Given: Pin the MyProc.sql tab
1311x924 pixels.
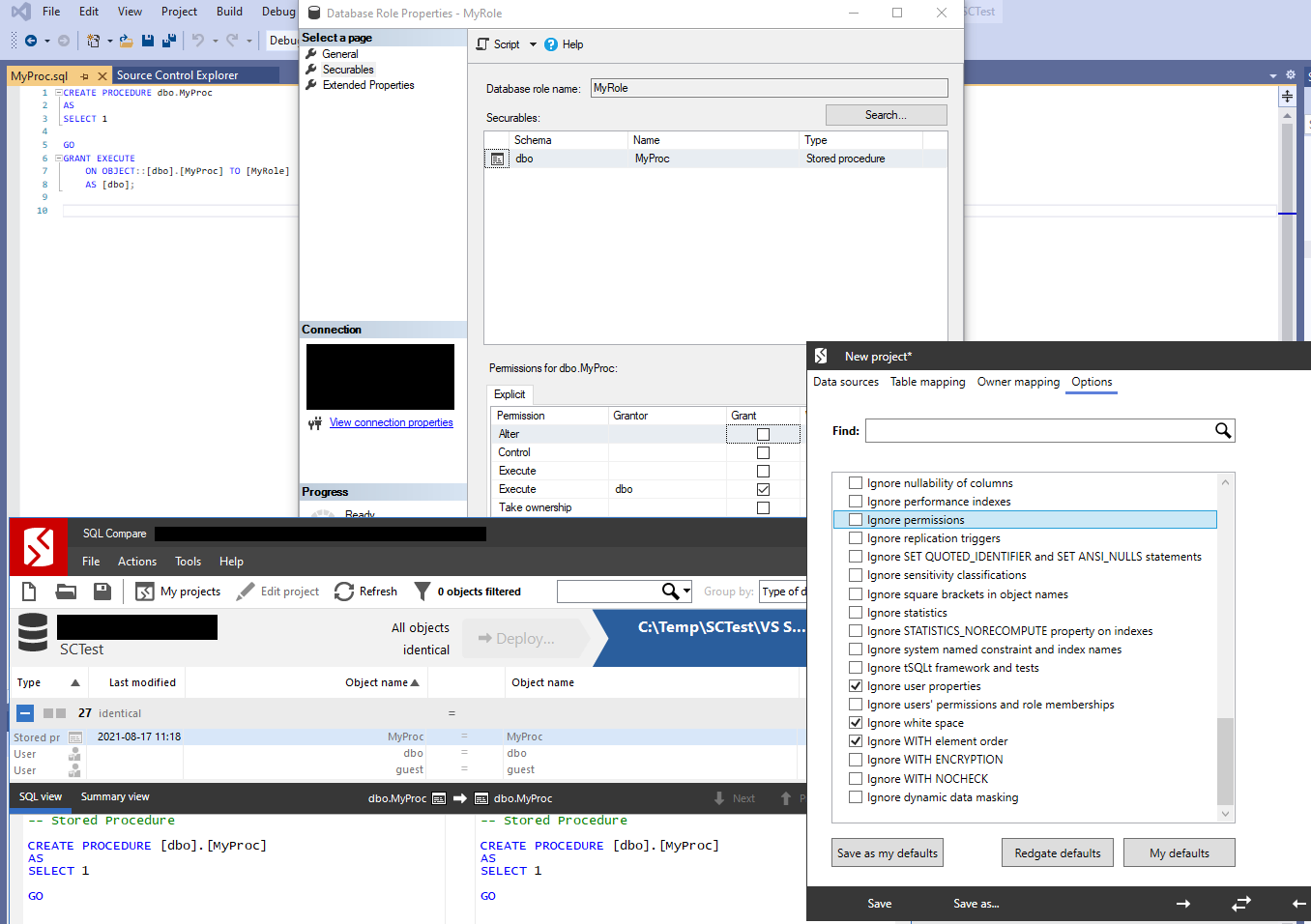Looking at the screenshot, I should coord(85,75).
